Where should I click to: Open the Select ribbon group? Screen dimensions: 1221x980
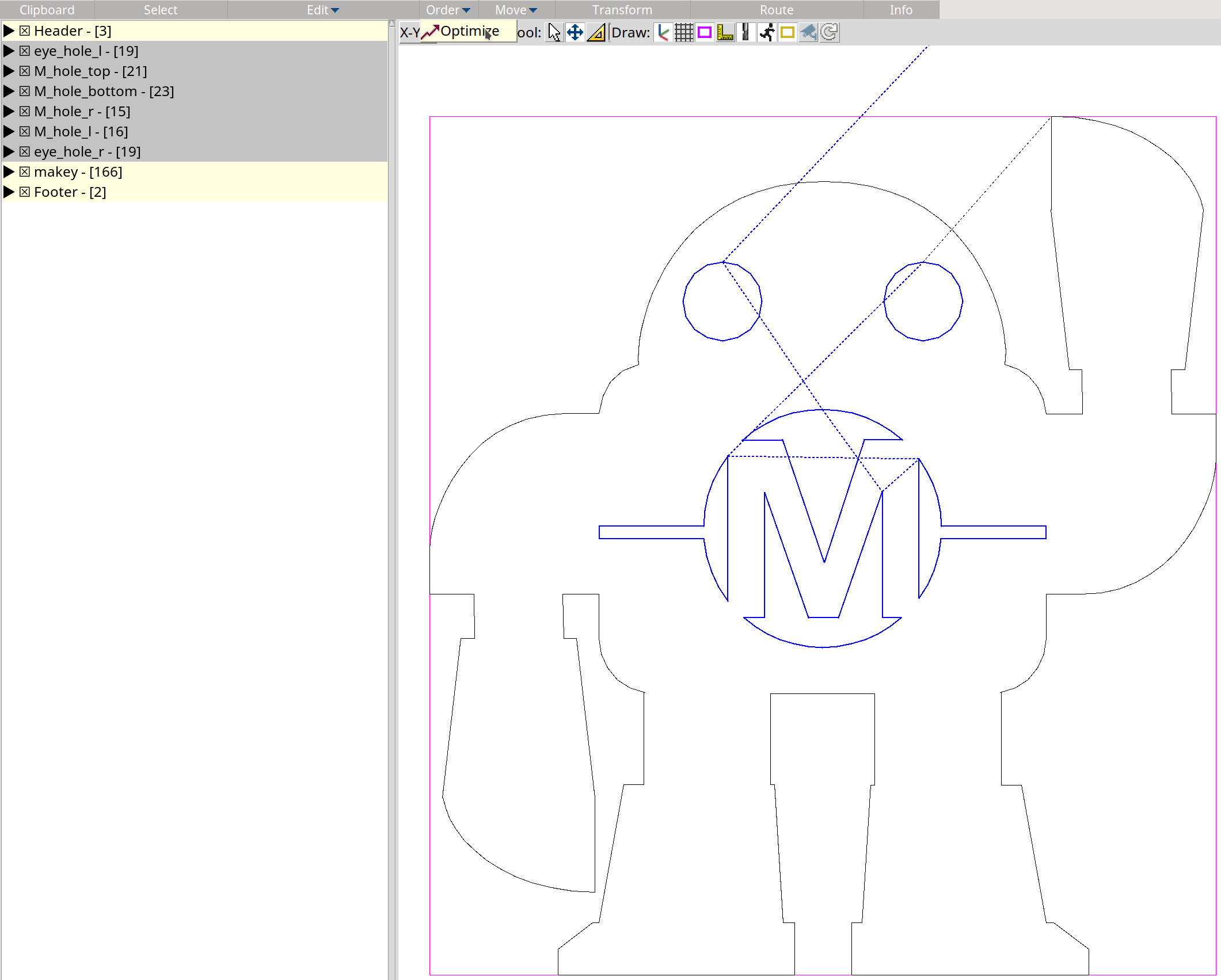tap(161, 10)
